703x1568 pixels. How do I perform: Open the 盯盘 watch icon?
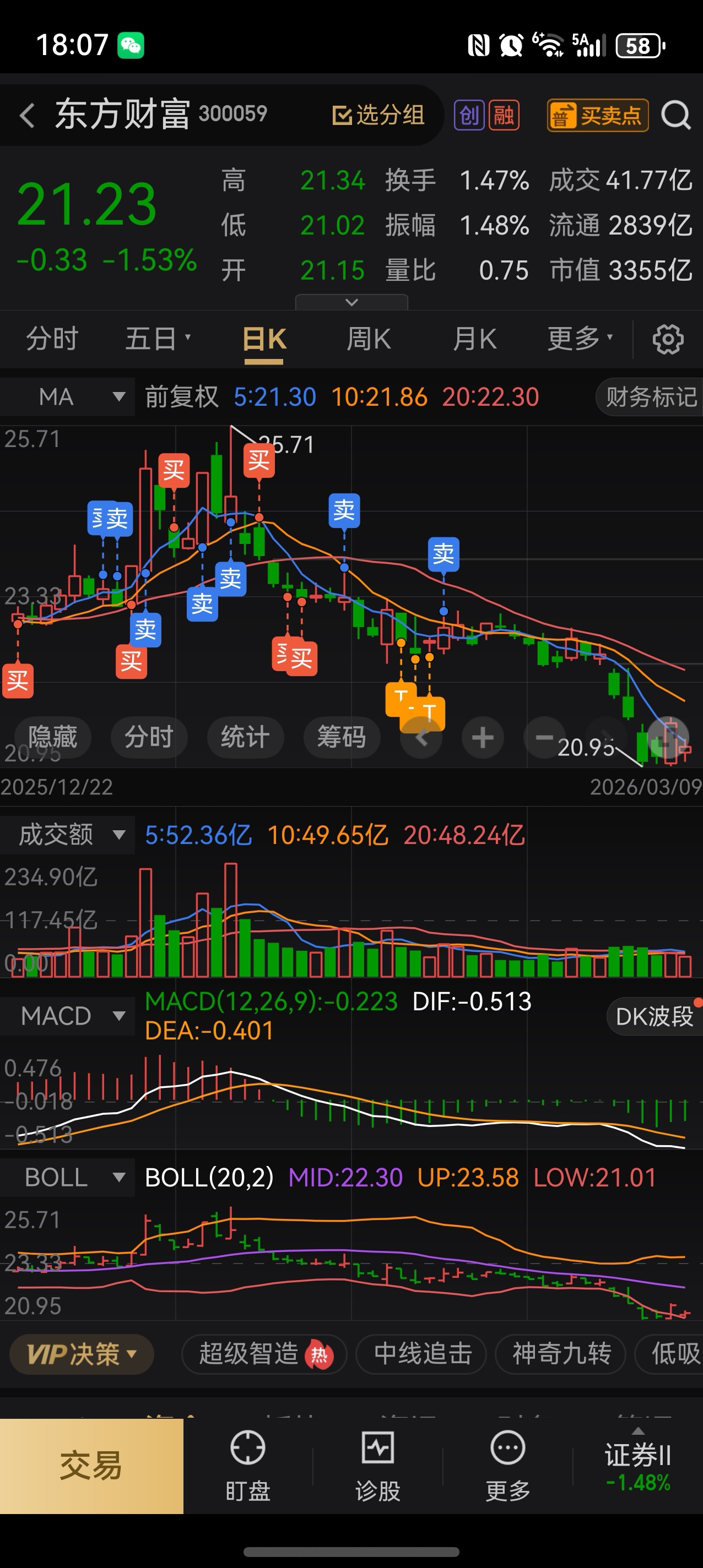coord(248,1466)
